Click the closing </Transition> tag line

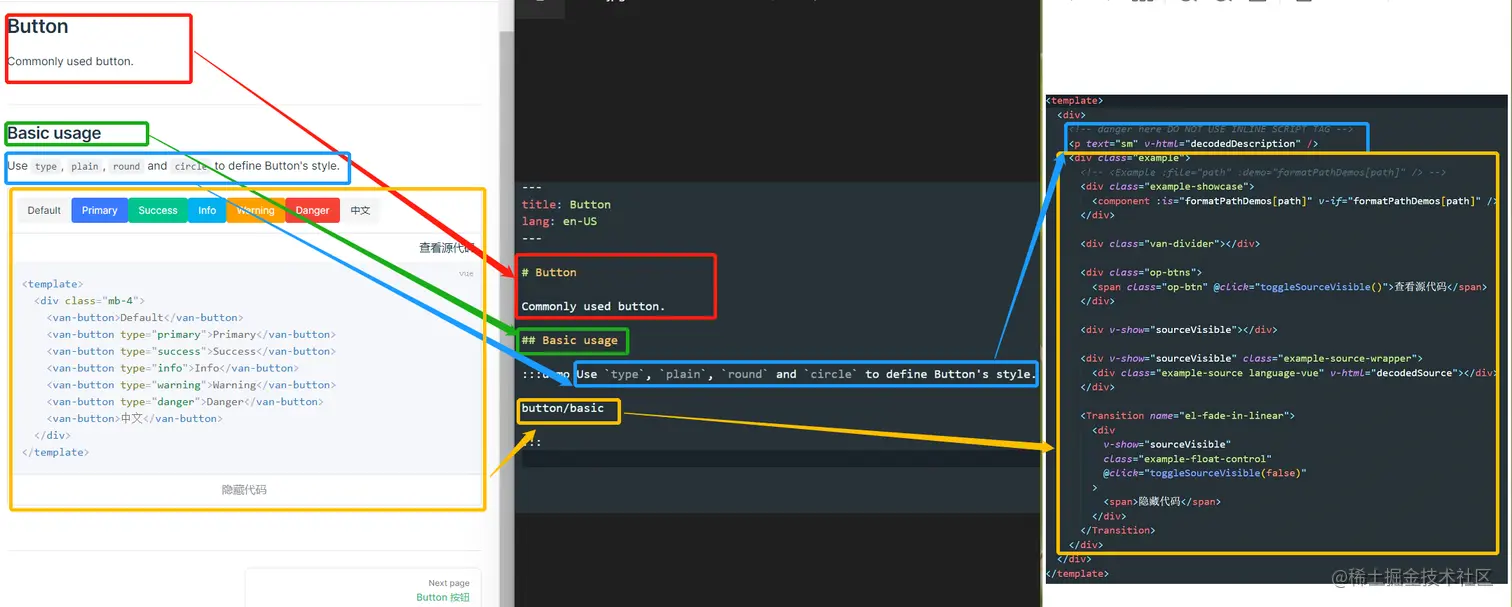(1117, 530)
